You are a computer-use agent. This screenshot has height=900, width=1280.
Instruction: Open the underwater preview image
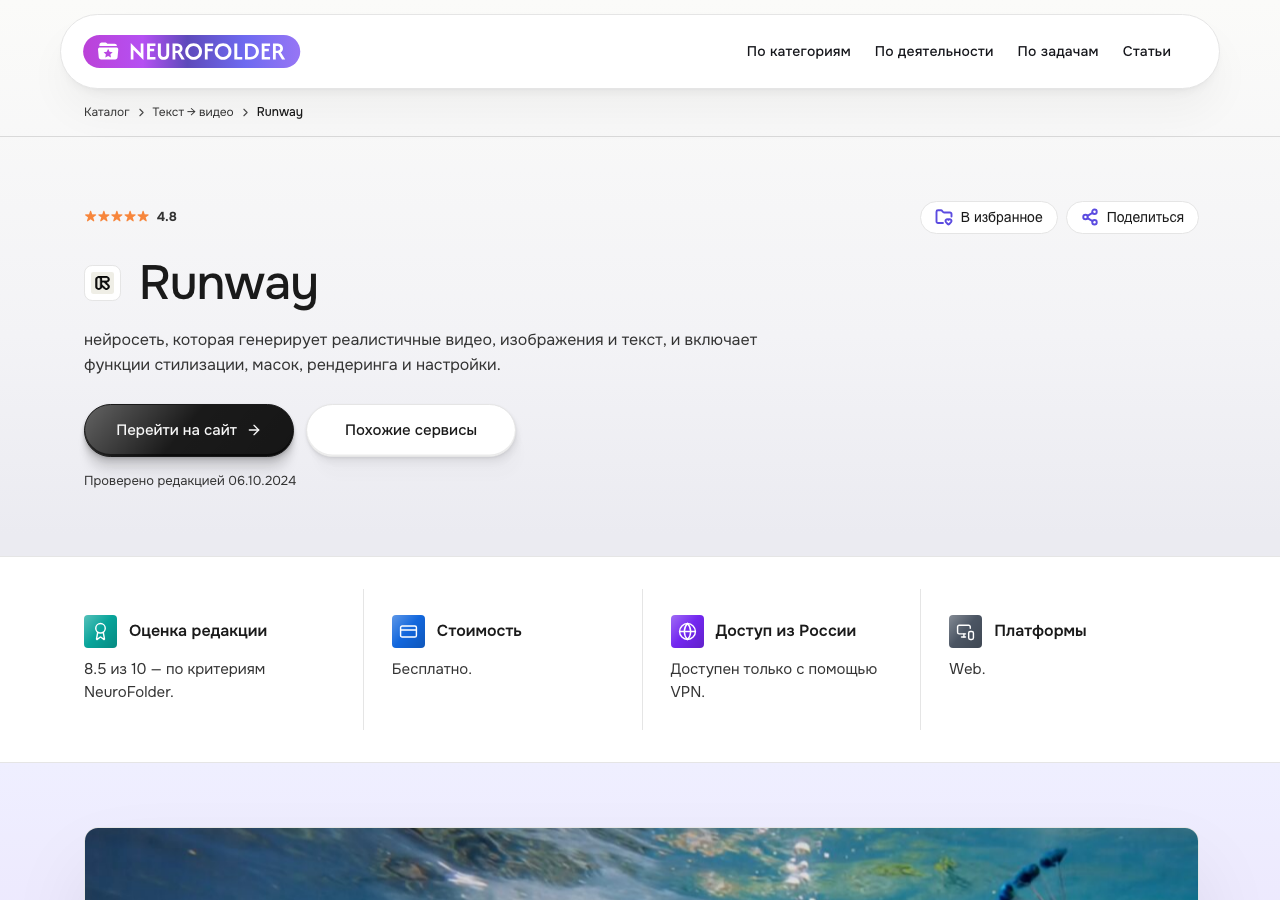click(x=641, y=864)
